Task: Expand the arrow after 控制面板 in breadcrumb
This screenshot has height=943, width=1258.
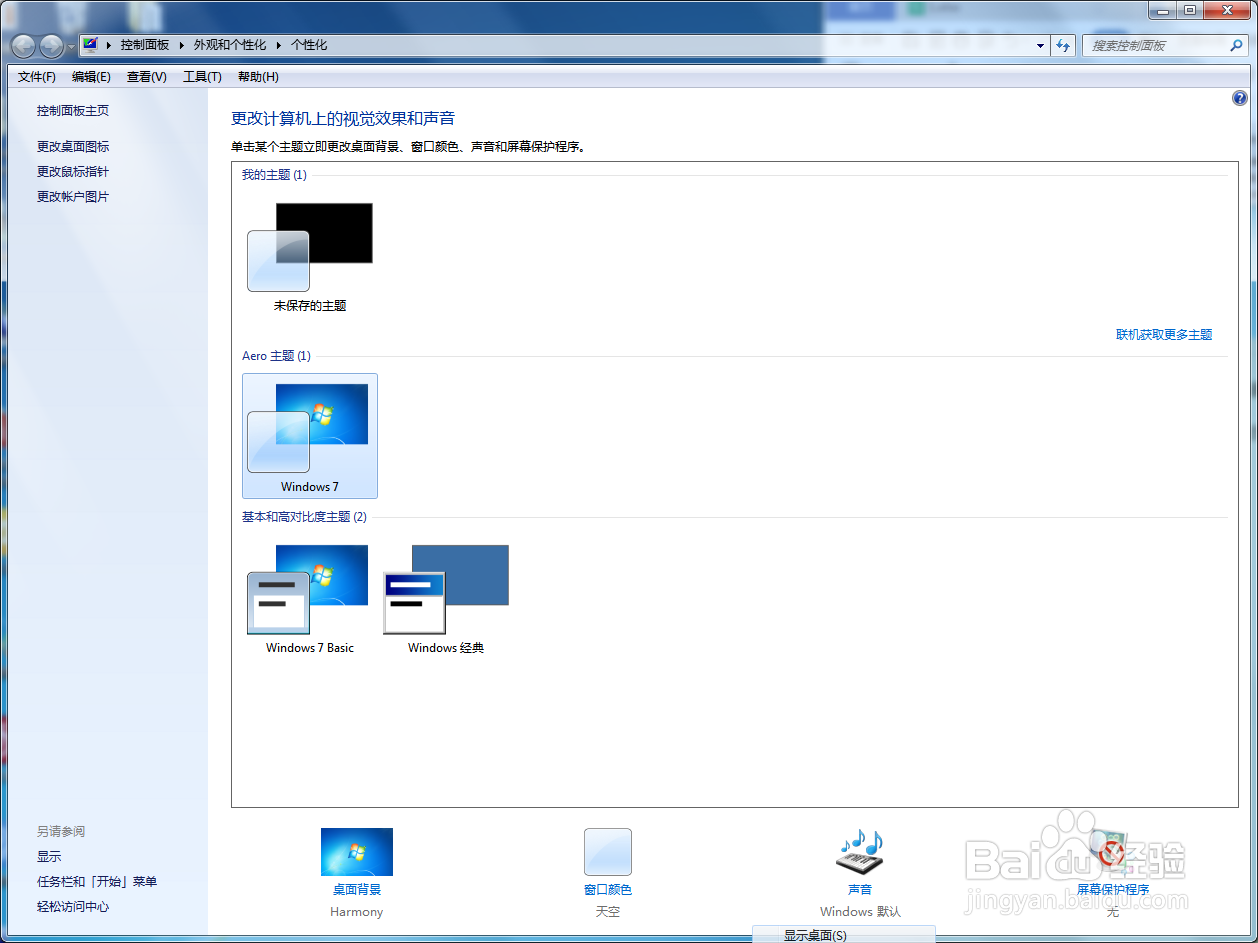Action: tap(182, 45)
